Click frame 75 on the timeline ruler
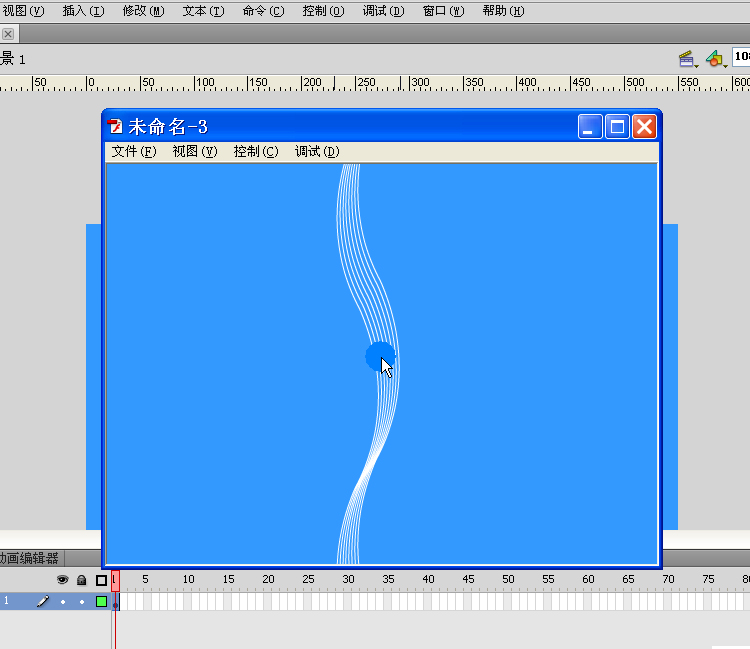Viewport: 750px width, 649px height. 708,579
